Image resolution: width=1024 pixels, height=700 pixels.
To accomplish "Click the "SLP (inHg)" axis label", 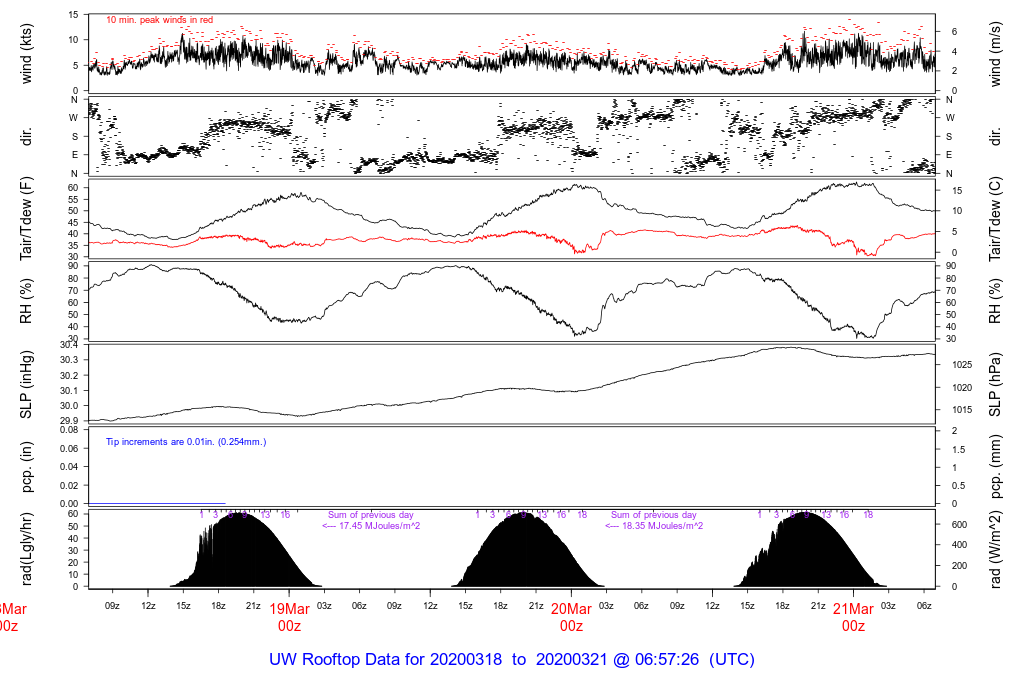I will pyautogui.click(x=26, y=385).
